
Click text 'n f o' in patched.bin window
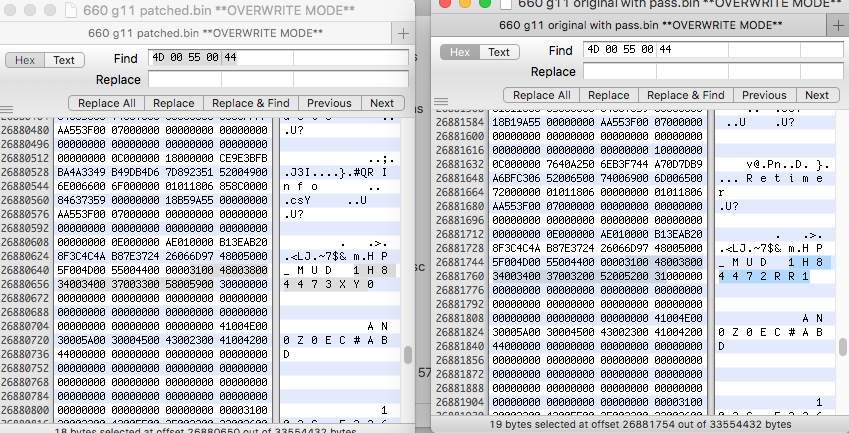(x=301, y=186)
